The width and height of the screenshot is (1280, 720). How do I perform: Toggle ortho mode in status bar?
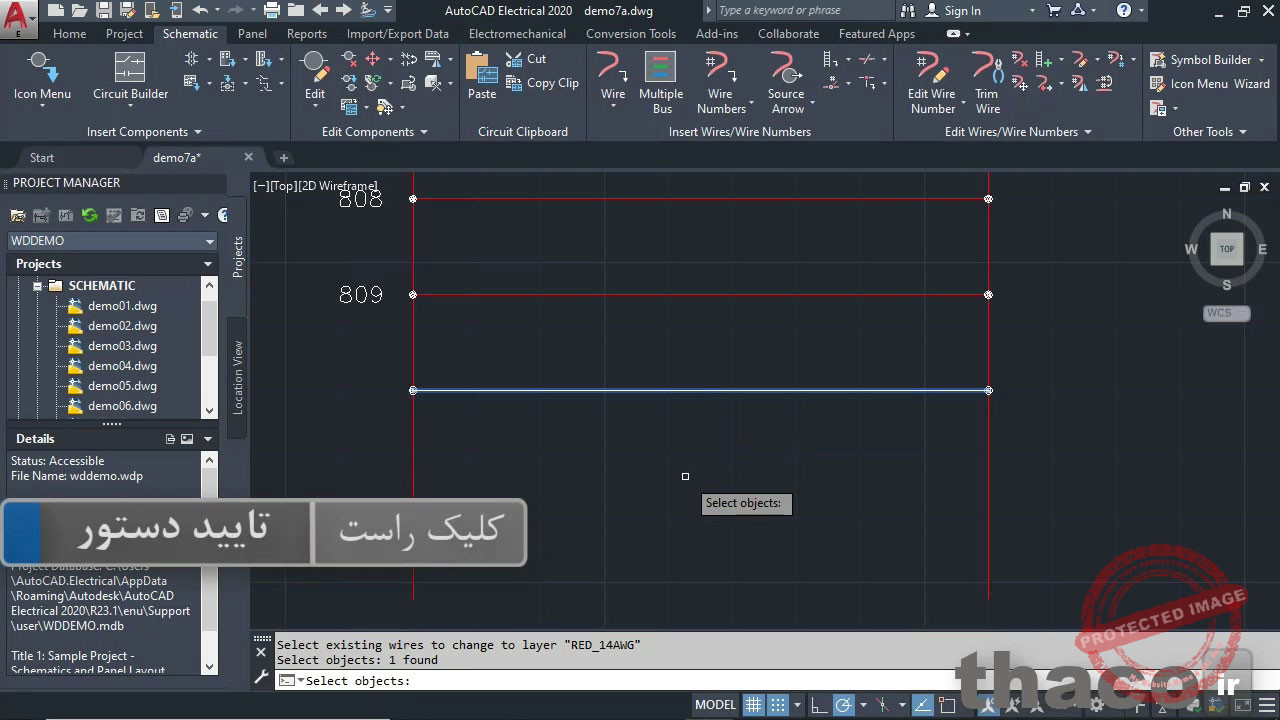pos(817,705)
